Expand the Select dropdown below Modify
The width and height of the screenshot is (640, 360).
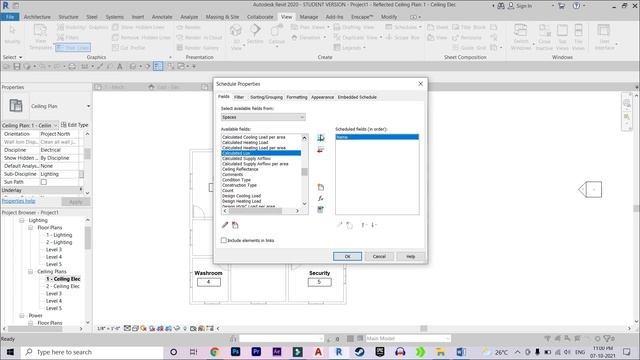coord(13,57)
